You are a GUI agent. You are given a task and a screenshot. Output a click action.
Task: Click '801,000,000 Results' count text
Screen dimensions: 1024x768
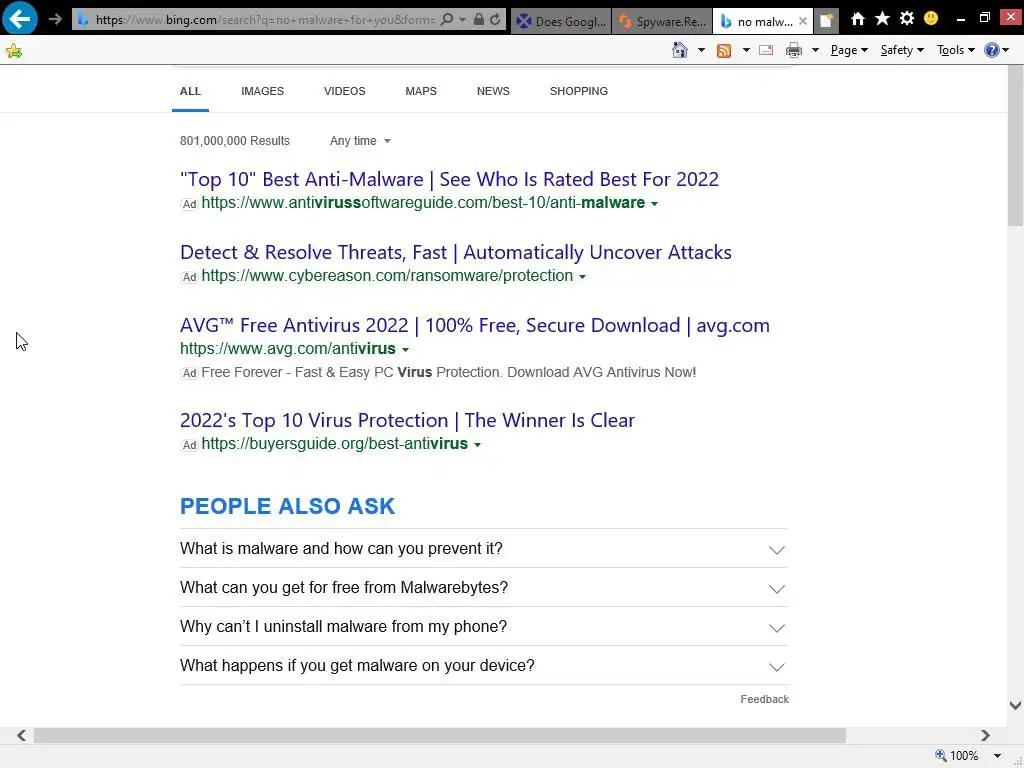(234, 141)
